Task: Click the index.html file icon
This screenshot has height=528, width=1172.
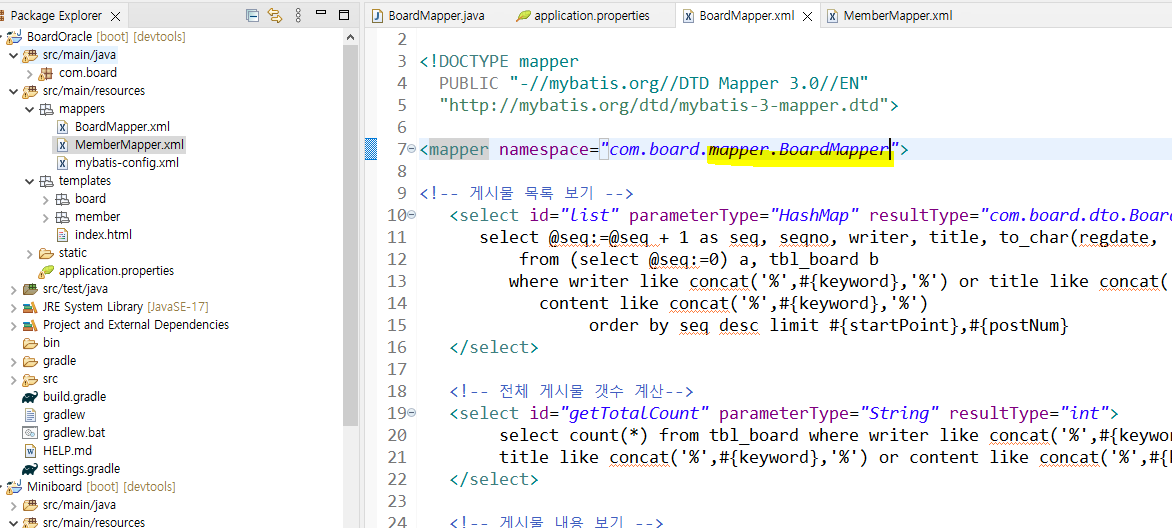Action: click(x=63, y=235)
